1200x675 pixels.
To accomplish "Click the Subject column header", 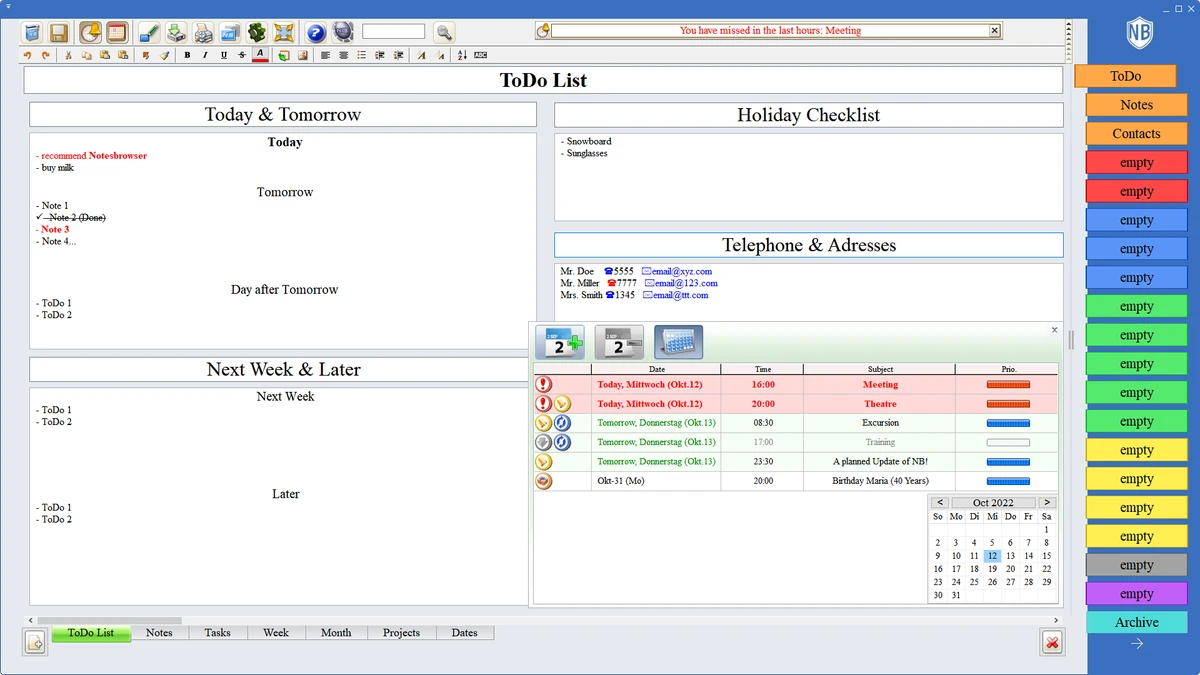I will click(880, 369).
